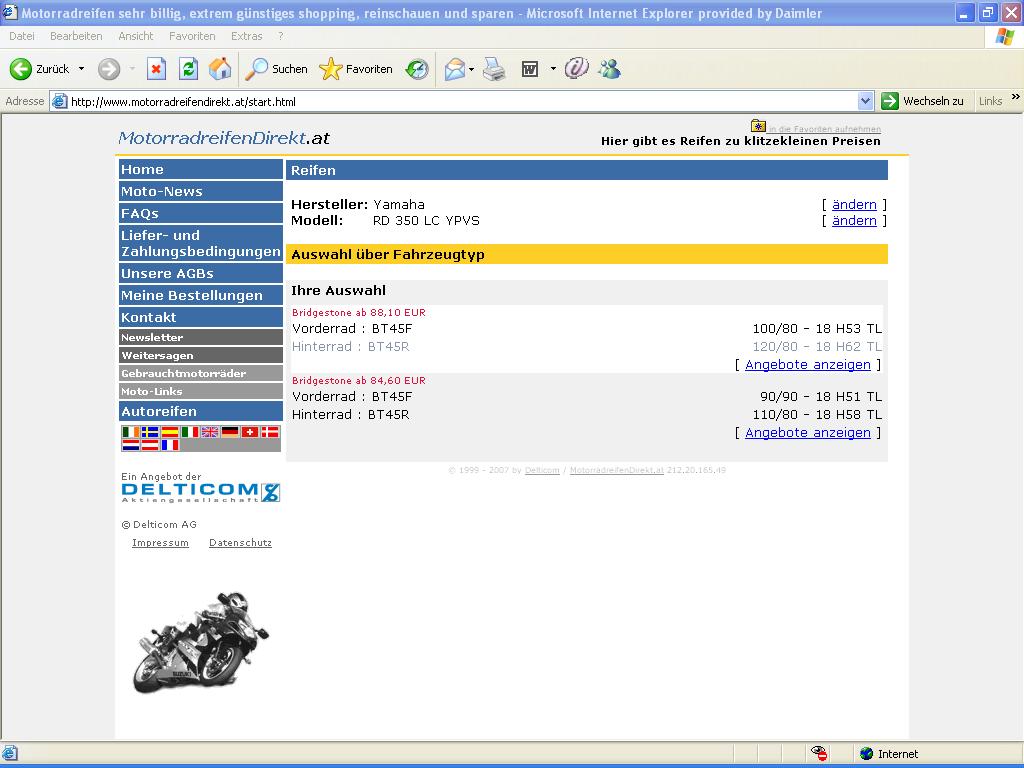Select the British flag
Screen dimensions: 1024x768
point(210,432)
